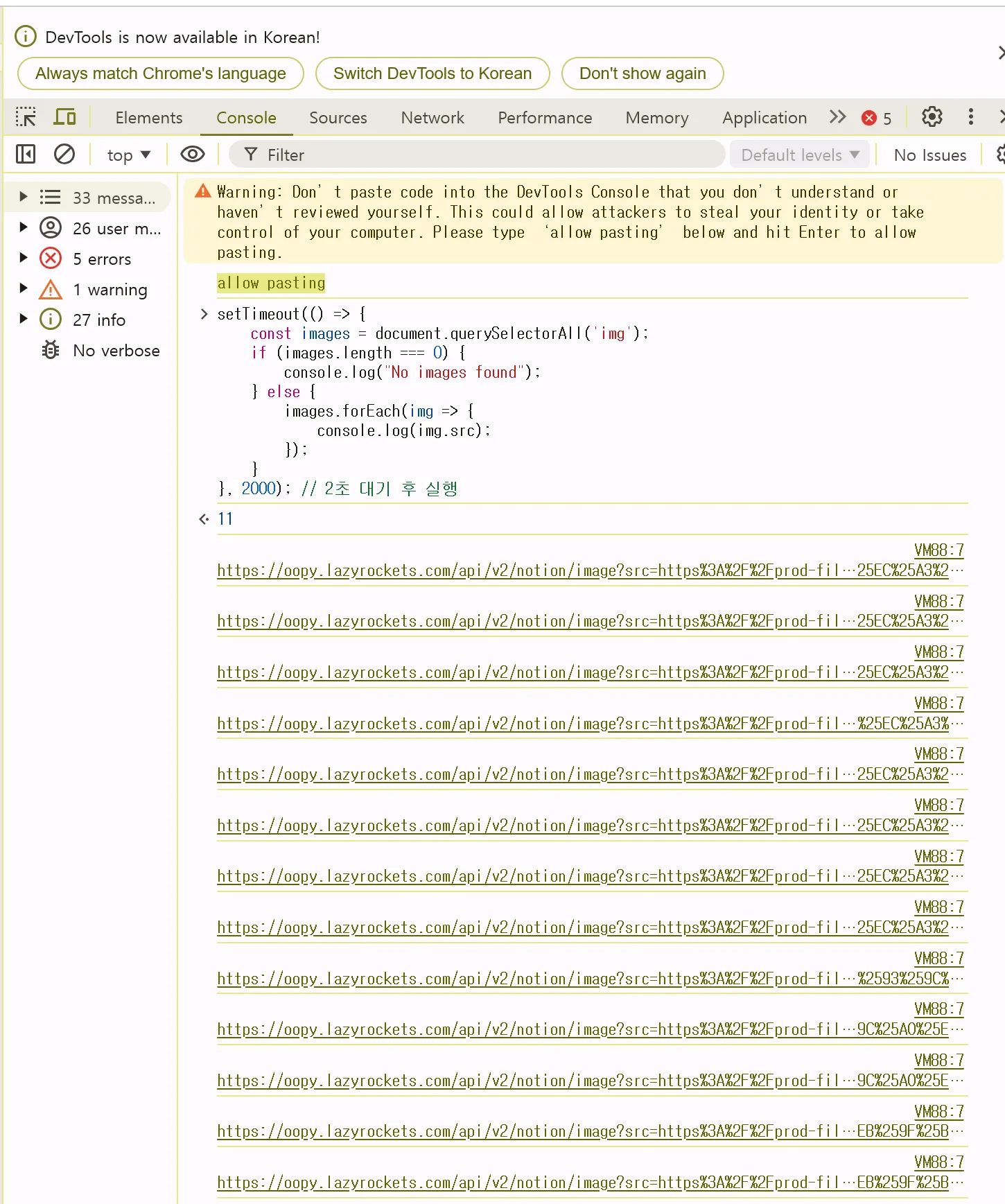Click the red error count badge
Screen dimensions: 1005x1204
coord(876,118)
